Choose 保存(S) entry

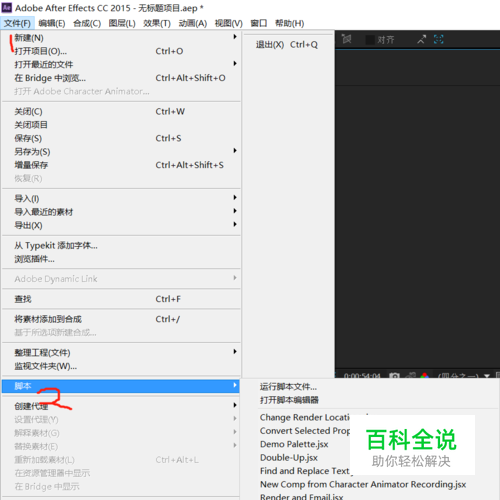[x=121, y=138]
